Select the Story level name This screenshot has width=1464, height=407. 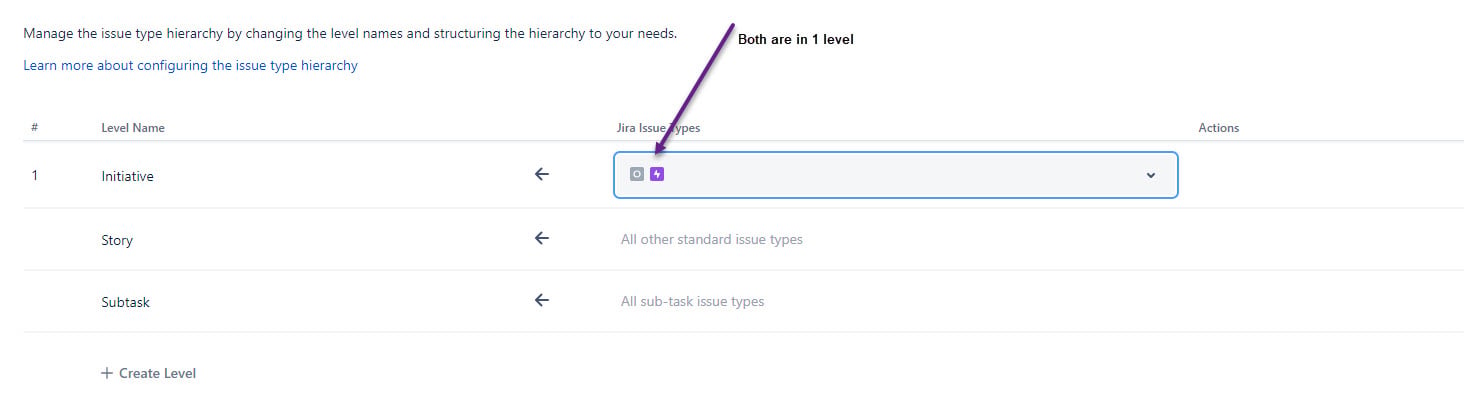(117, 240)
